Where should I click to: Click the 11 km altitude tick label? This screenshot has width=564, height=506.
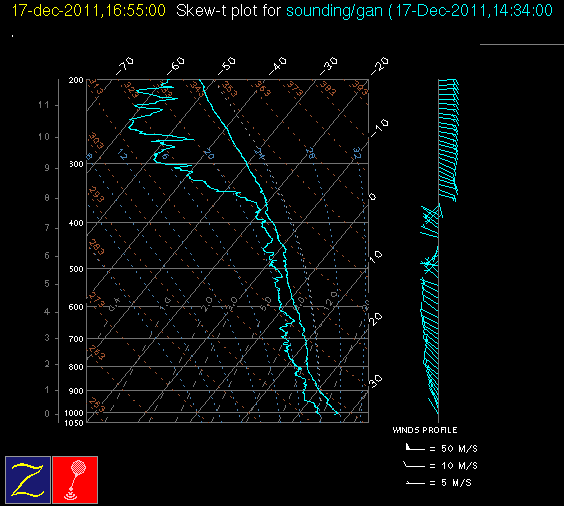point(44,105)
